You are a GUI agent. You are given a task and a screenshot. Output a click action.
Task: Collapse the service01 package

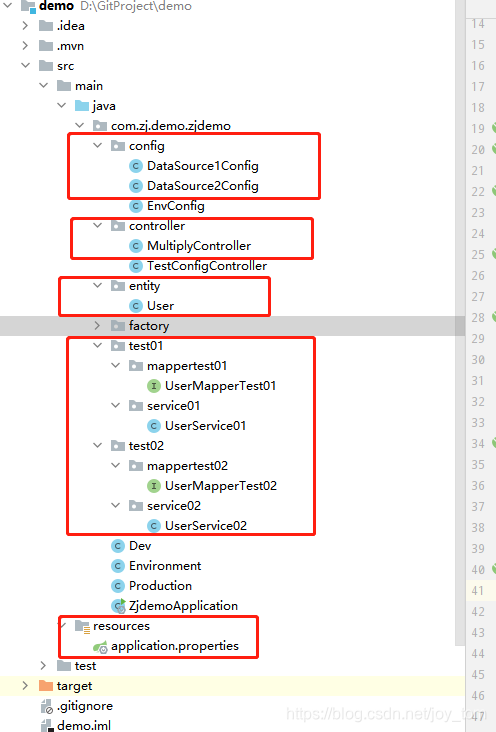(x=116, y=405)
